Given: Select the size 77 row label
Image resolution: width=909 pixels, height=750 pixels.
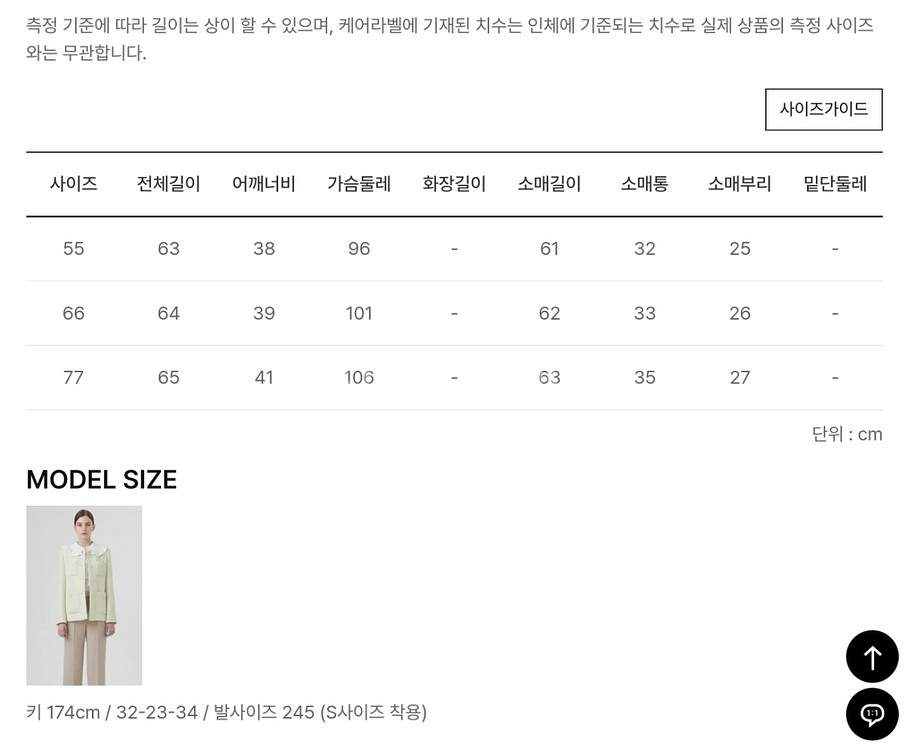Looking at the screenshot, I should point(74,378).
